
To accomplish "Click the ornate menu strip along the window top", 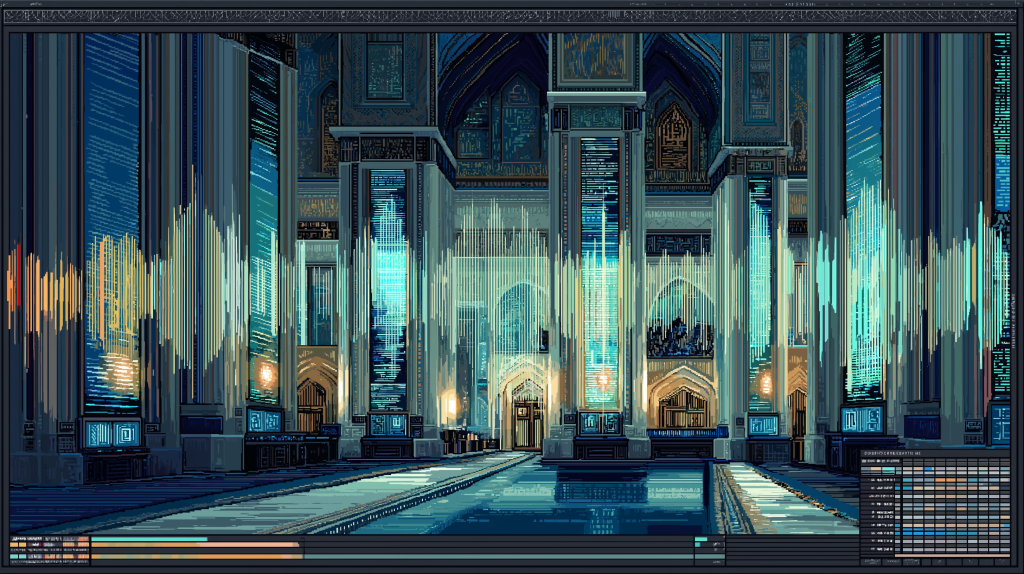I will (x=512, y=16).
